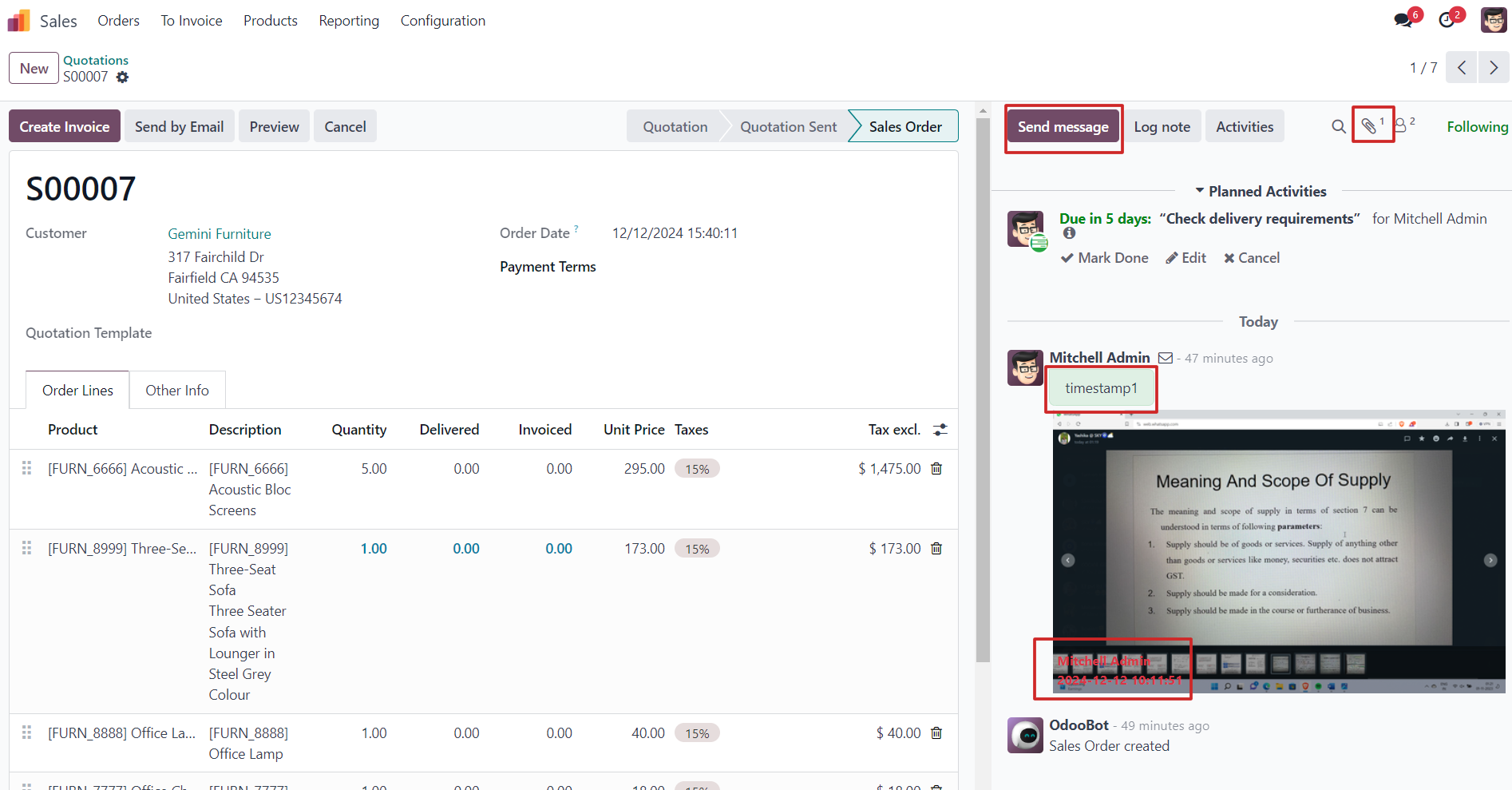Click the '$ 1,475.00' amount cell
Screen dimensions: 1512x790
point(889,469)
